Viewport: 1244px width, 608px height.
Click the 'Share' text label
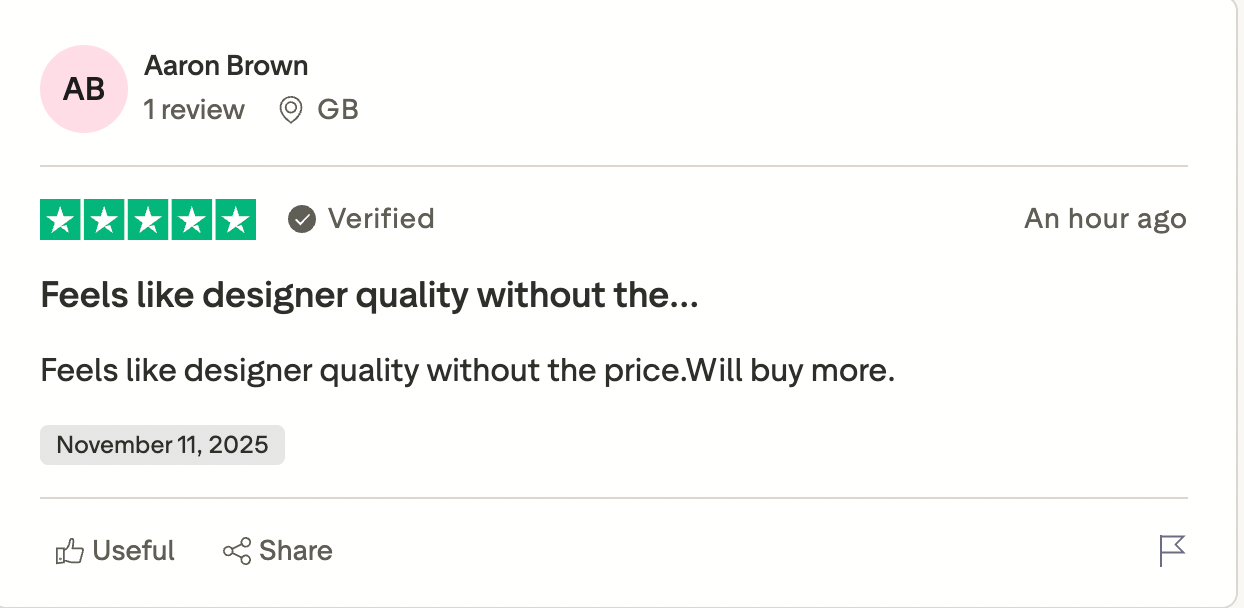pos(296,551)
